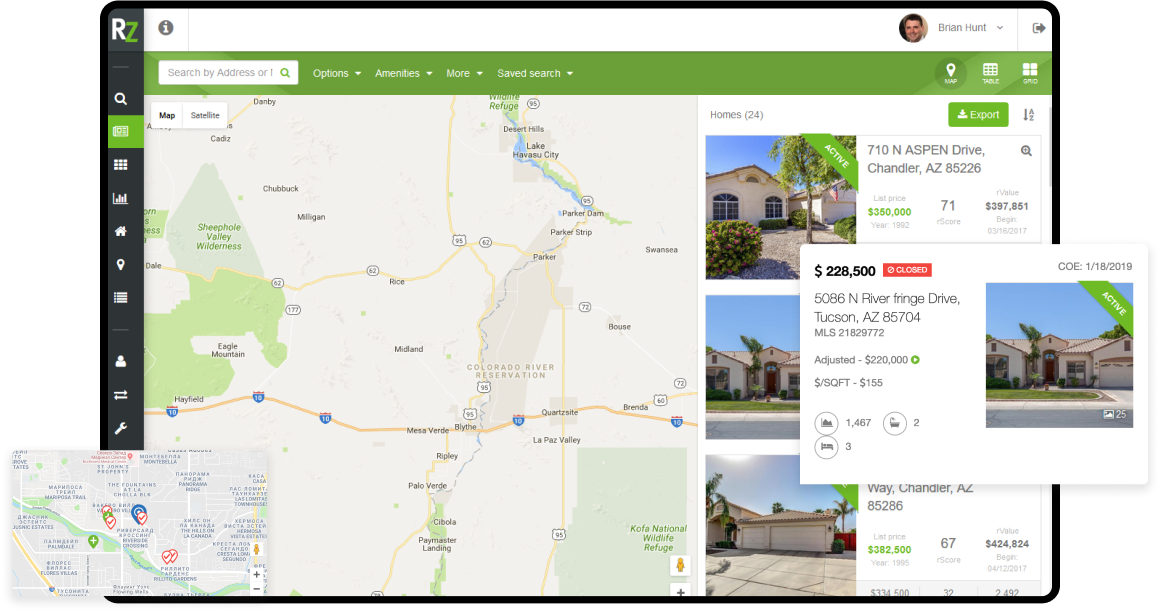Click the MLS 21829772 text
This screenshot has width=1160, height=612.
click(x=849, y=333)
